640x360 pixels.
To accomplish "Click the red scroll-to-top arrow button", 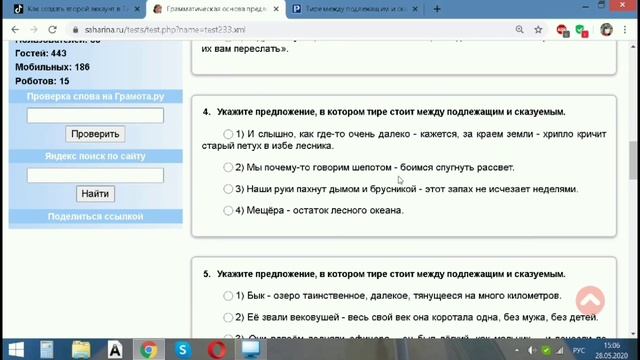I will tap(590, 300).
